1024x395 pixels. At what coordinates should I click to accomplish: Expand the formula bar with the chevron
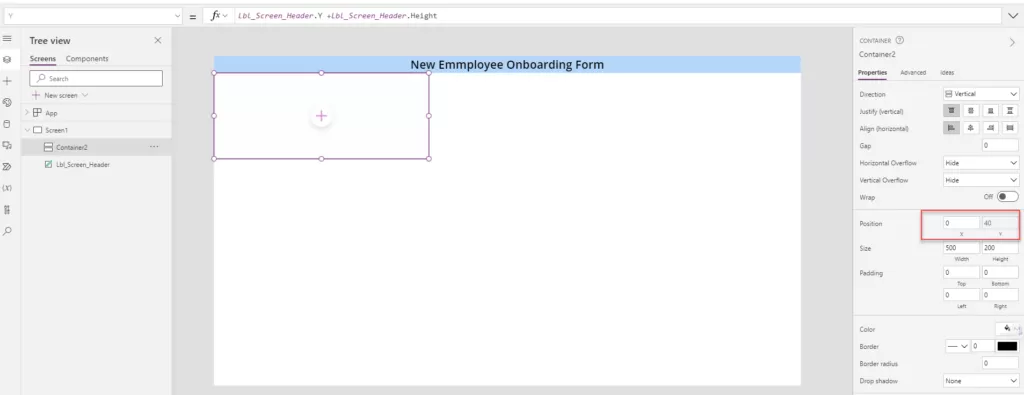pyautogui.click(x=1013, y=16)
